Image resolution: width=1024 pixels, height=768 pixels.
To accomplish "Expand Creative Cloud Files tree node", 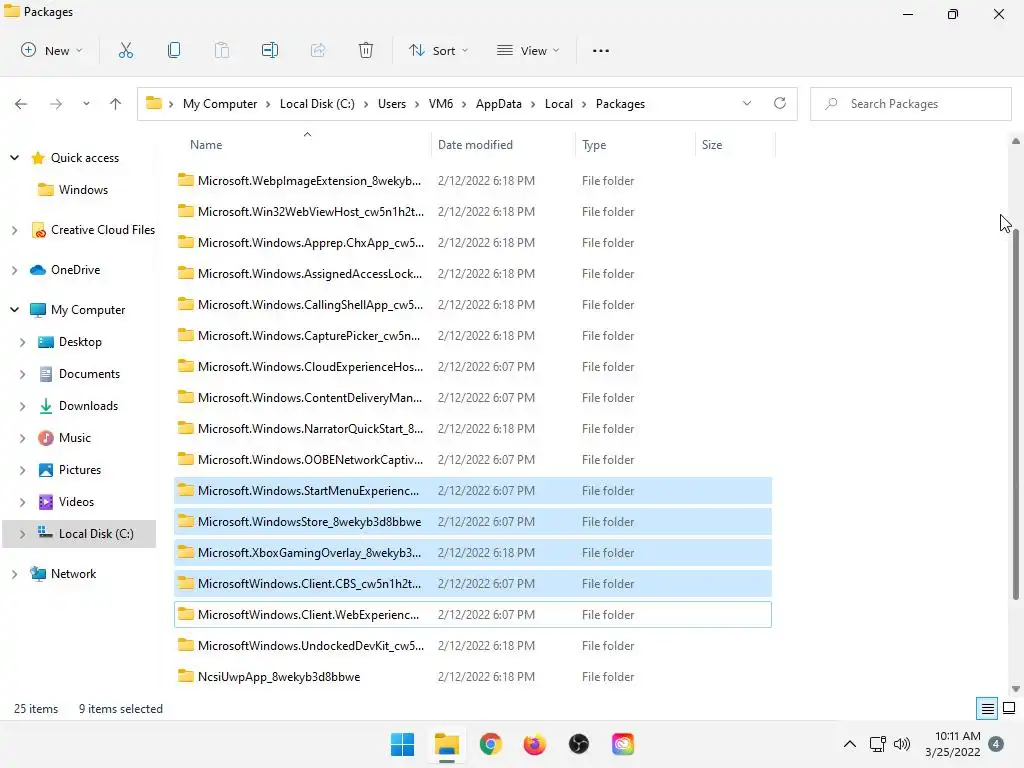I will click(x=14, y=230).
